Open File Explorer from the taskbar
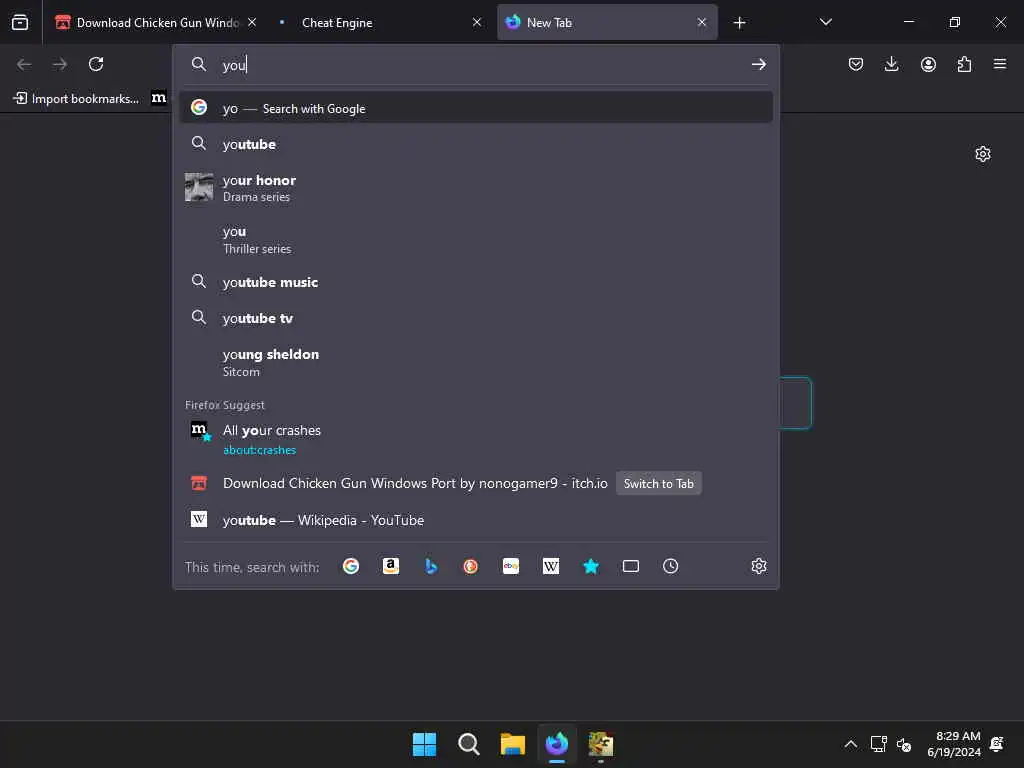Viewport: 1024px width, 768px height. (x=513, y=744)
